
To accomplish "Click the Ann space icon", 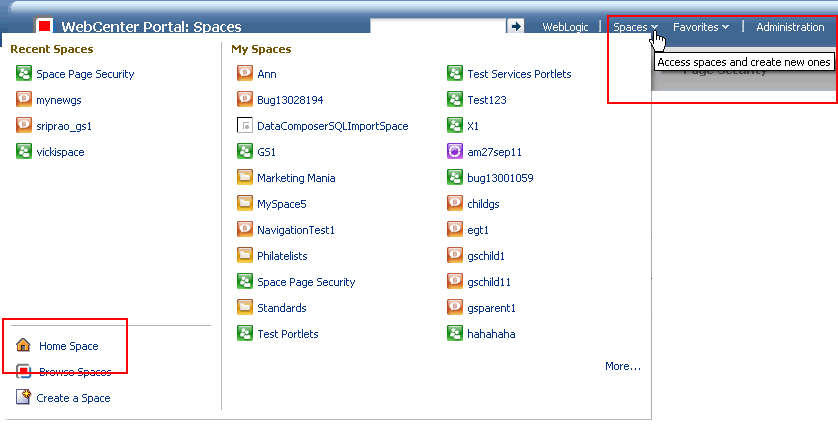I will (244, 73).
